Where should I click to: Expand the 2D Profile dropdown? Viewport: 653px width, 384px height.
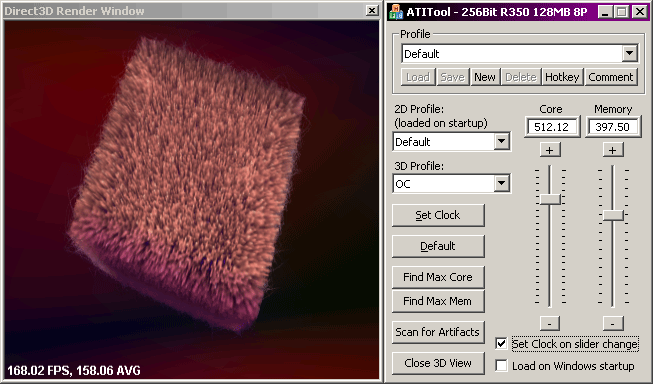pyautogui.click(x=501, y=142)
